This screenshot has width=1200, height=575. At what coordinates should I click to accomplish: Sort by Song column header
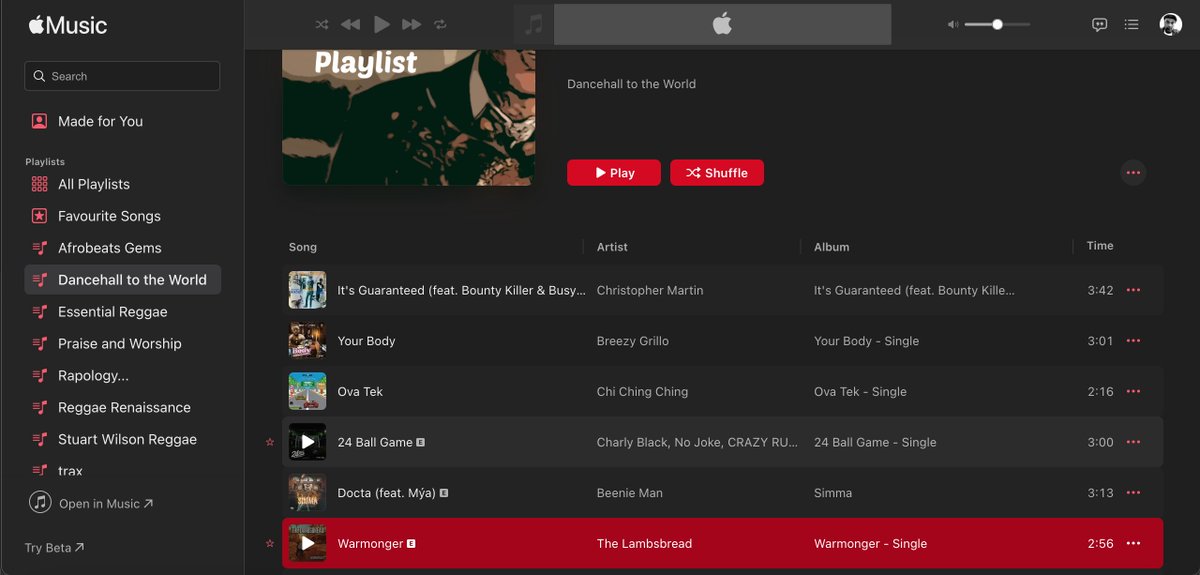tap(303, 247)
